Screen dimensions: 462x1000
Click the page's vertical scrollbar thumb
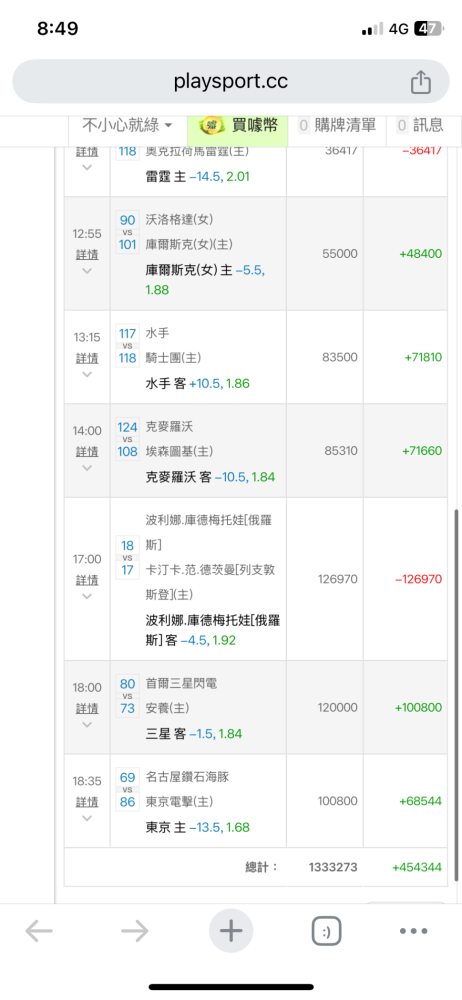456,695
